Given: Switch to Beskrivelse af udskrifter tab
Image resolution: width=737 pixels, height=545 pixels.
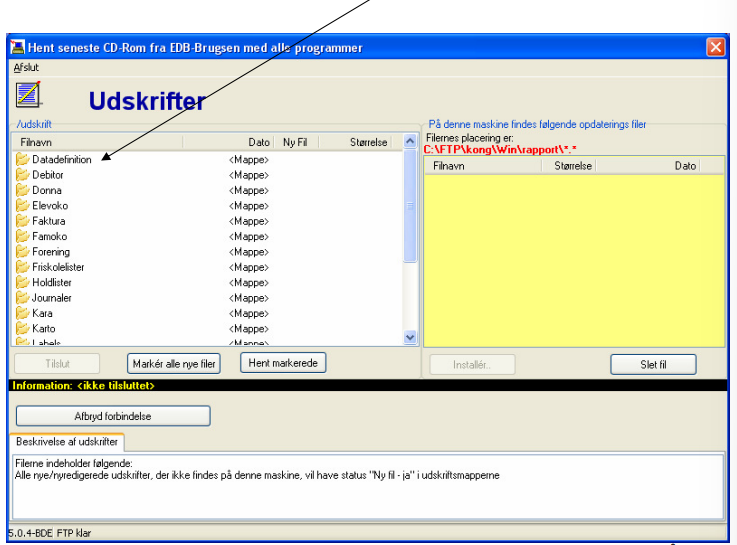Looking at the screenshot, I should click(x=67, y=442).
